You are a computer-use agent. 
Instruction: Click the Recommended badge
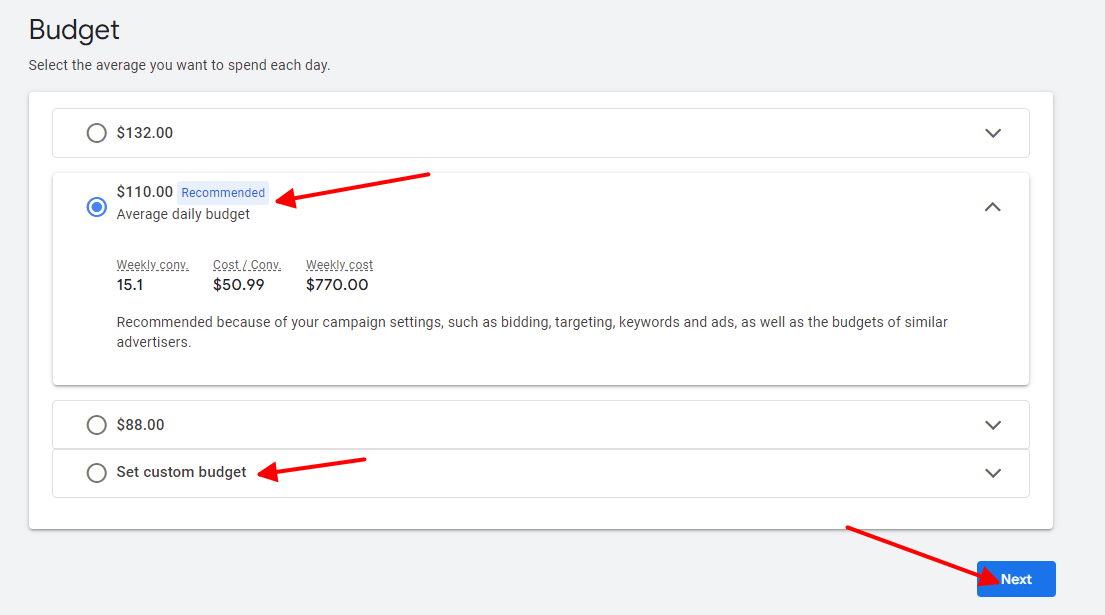tap(222, 192)
